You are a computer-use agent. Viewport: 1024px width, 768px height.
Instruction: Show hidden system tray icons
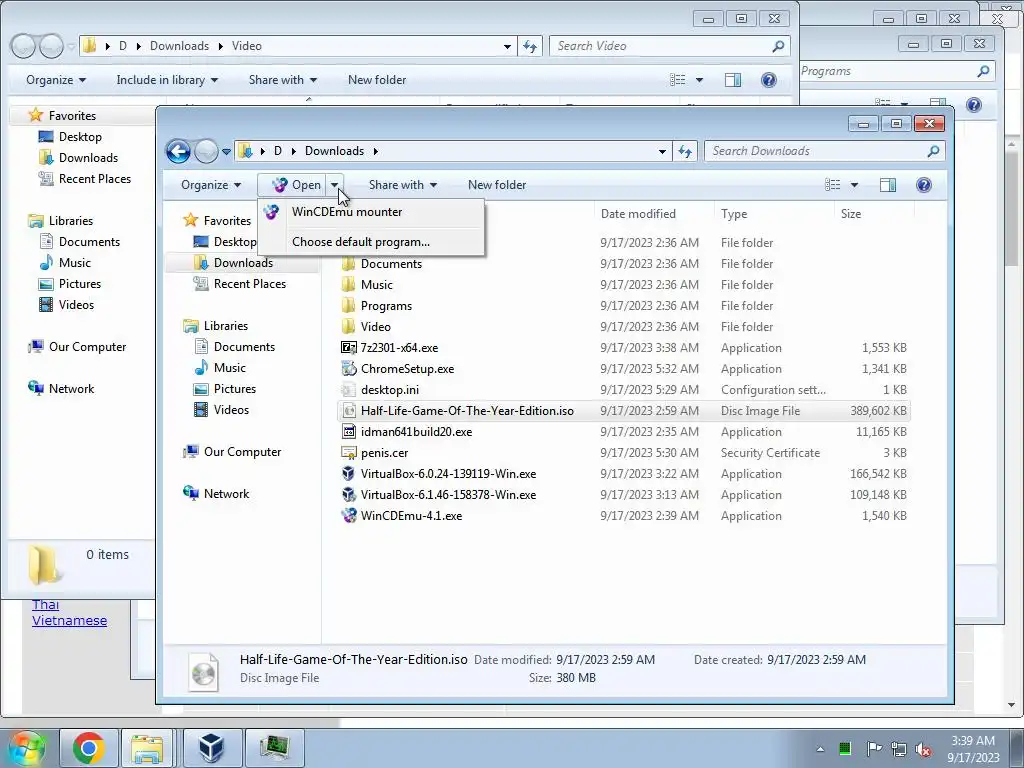click(x=820, y=749)
